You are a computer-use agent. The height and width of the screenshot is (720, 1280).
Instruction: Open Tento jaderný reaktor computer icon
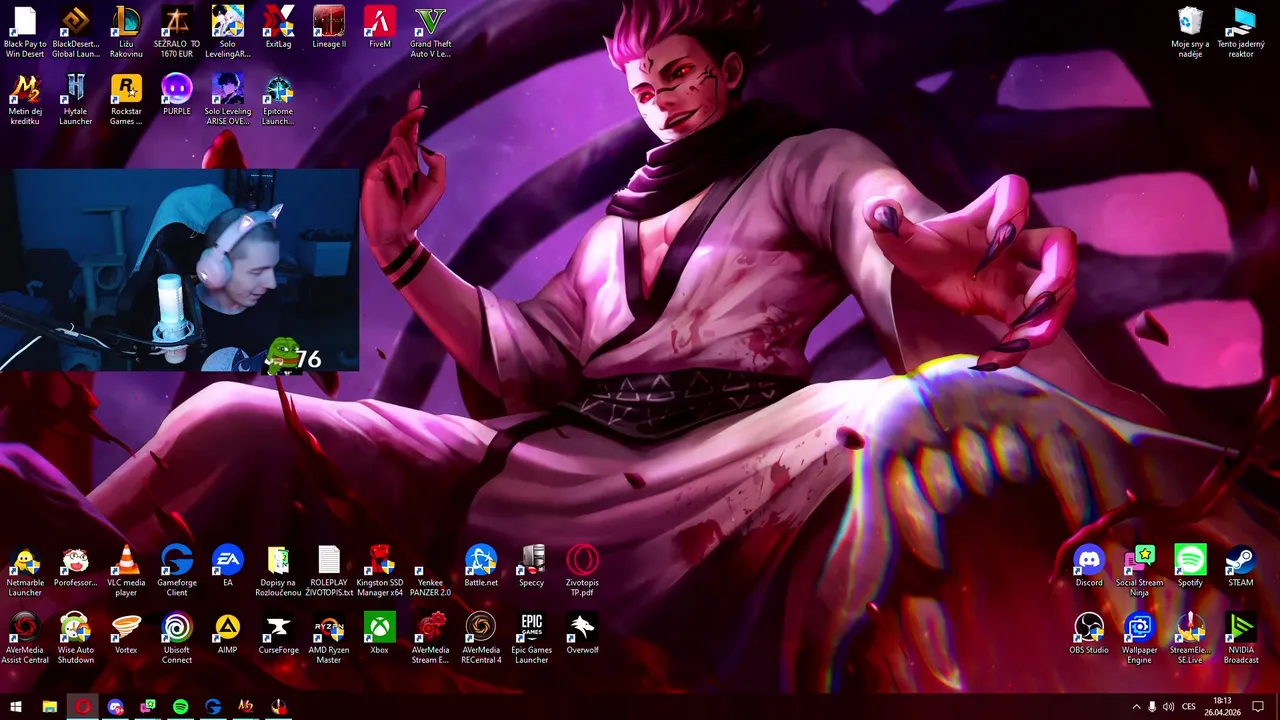tap(1241, 32)
